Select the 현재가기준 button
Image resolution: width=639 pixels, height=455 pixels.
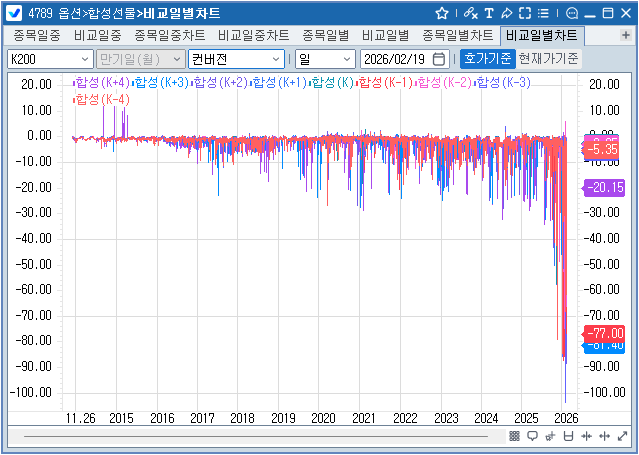pyautogui.click(x=548, y=59)
